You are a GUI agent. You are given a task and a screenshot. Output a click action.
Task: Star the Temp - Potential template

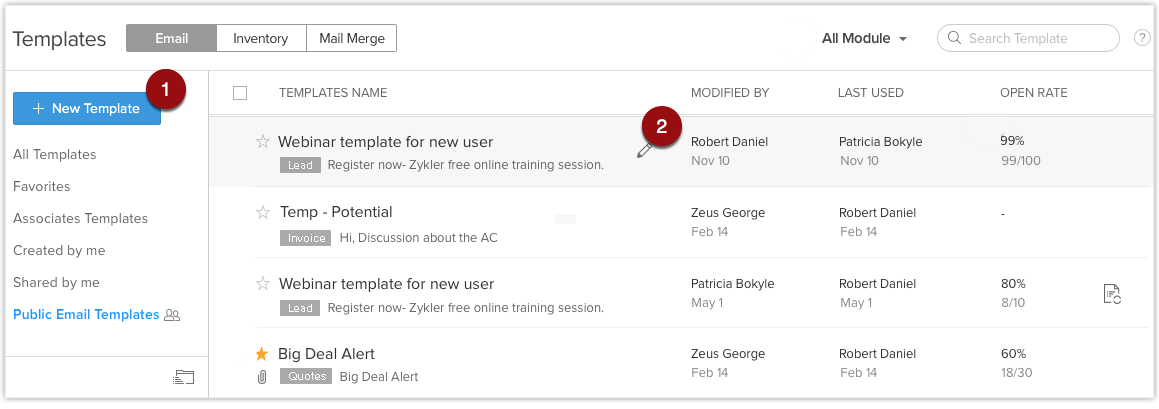coord(263,212)
